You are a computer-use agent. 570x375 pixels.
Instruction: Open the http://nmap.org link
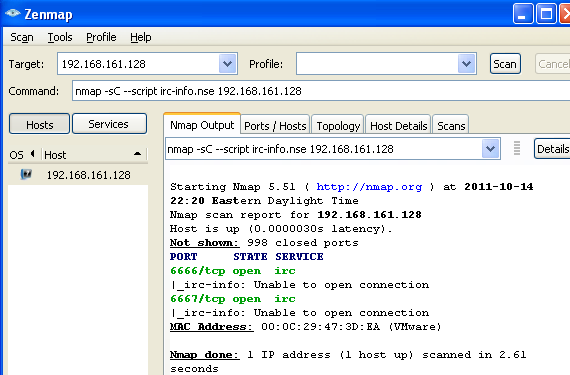pyautogui.click(x=369, y=187)
